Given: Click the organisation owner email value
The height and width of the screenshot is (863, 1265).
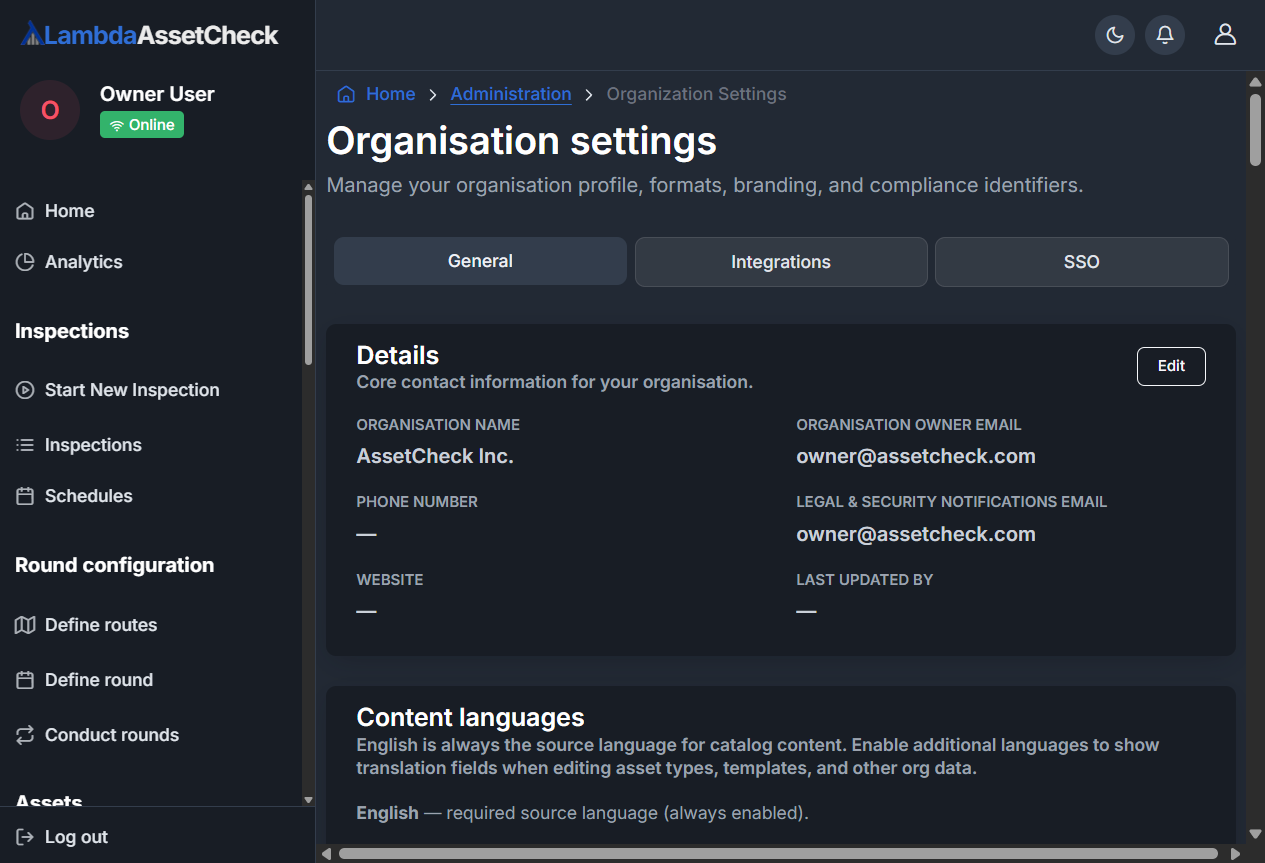Looking at the screenshot, I should [x=916, y=456].
